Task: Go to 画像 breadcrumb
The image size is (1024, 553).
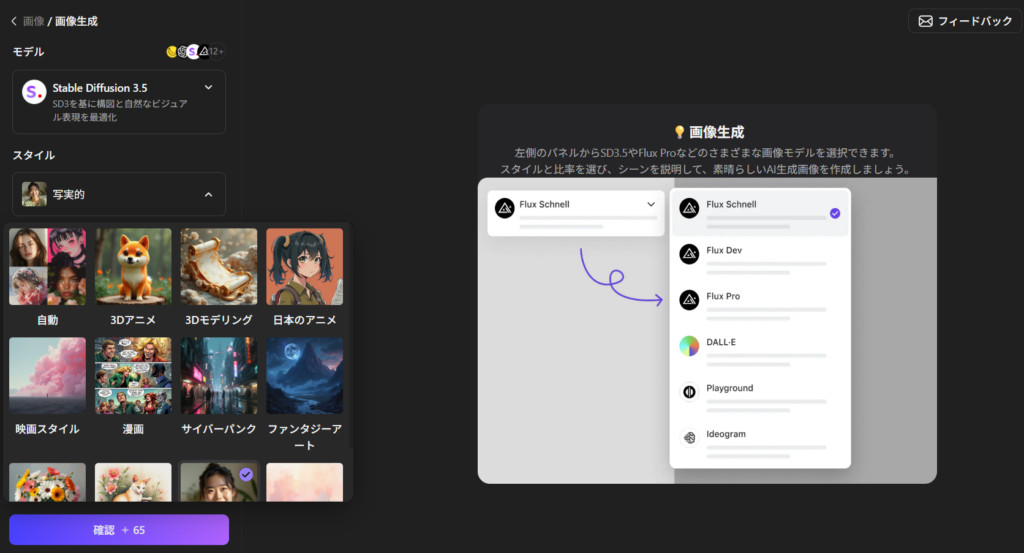Action: (34, 21)
